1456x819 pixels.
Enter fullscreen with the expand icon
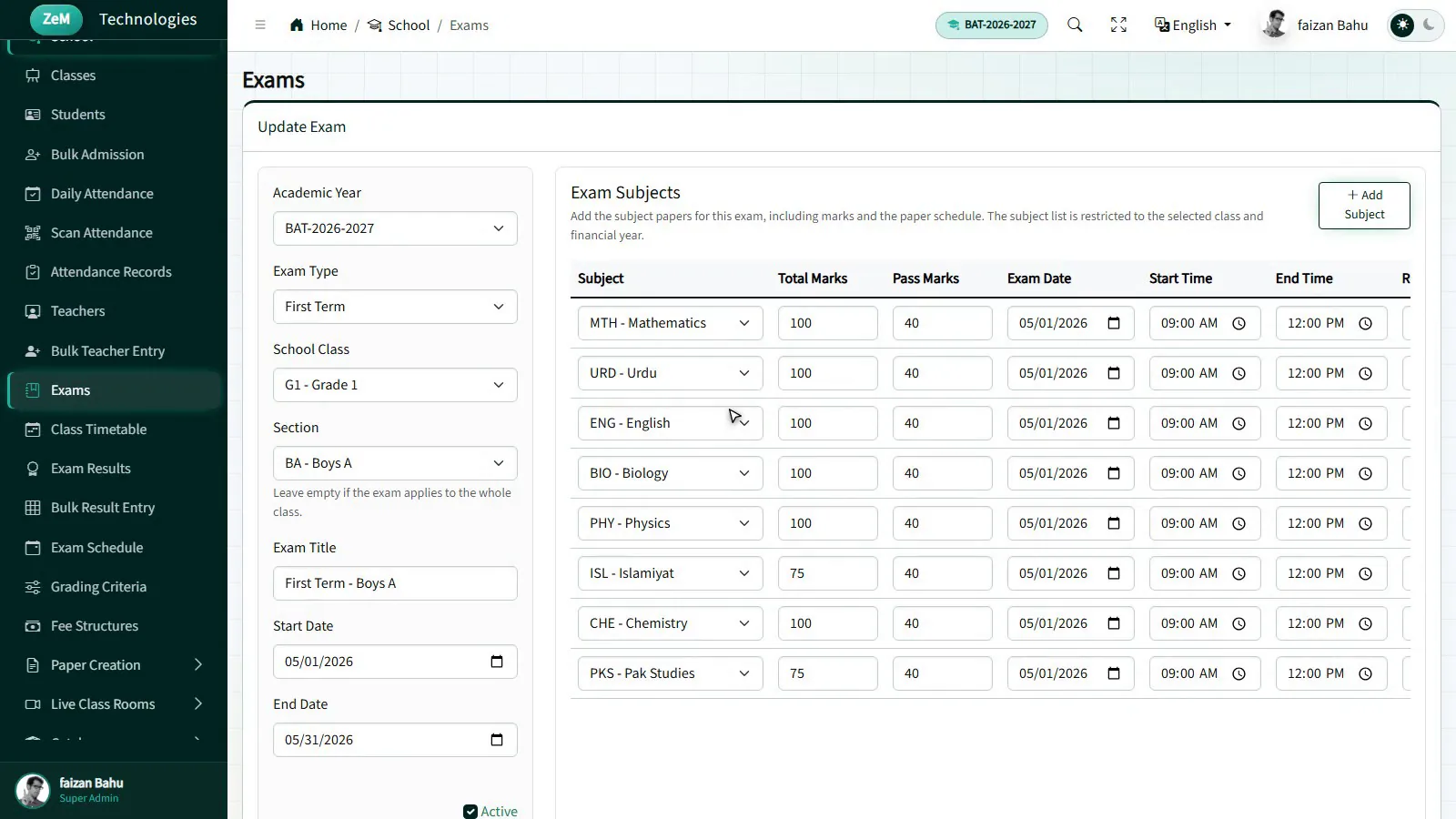click(1118, 25)
